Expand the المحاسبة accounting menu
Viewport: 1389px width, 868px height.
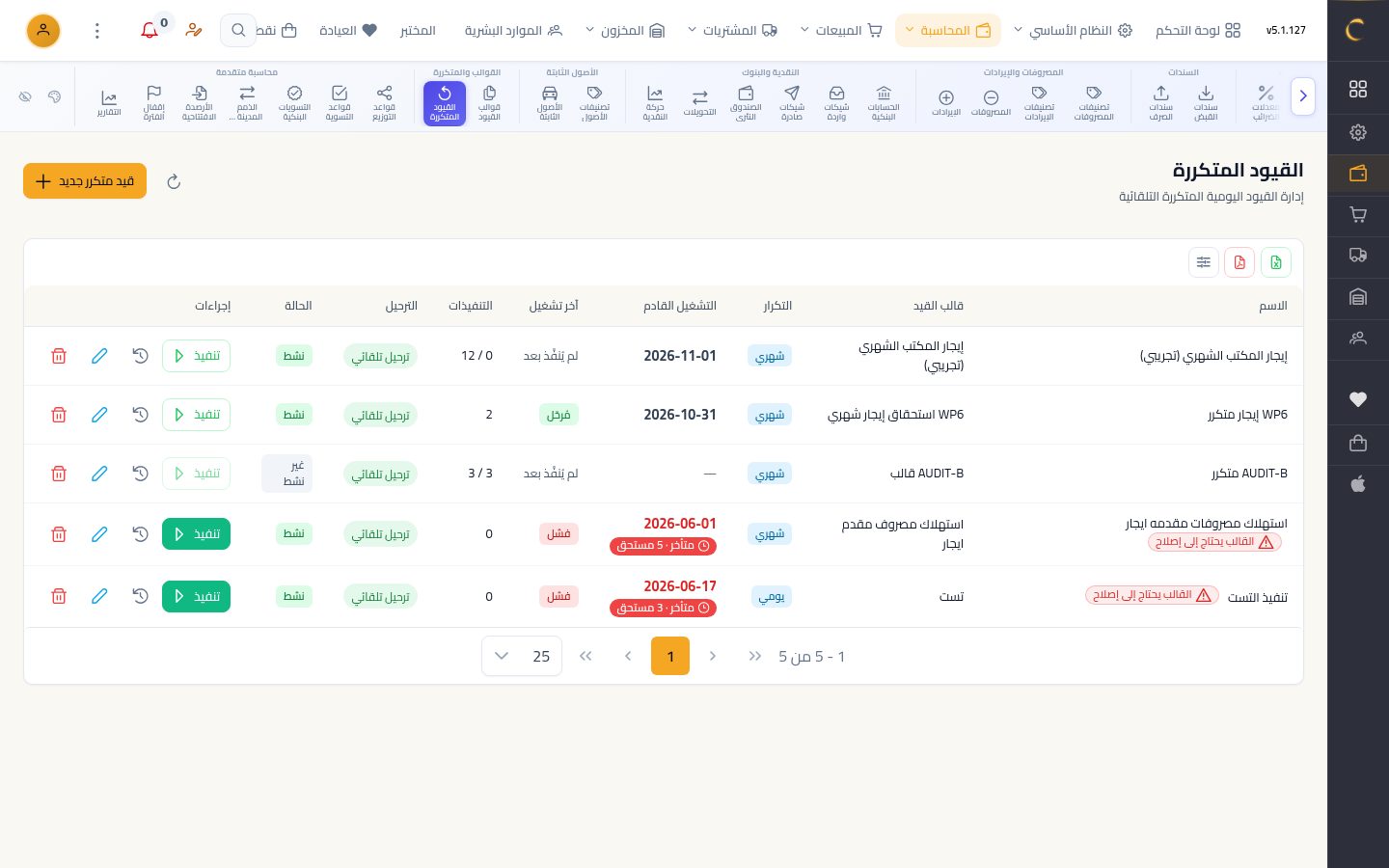947,31
